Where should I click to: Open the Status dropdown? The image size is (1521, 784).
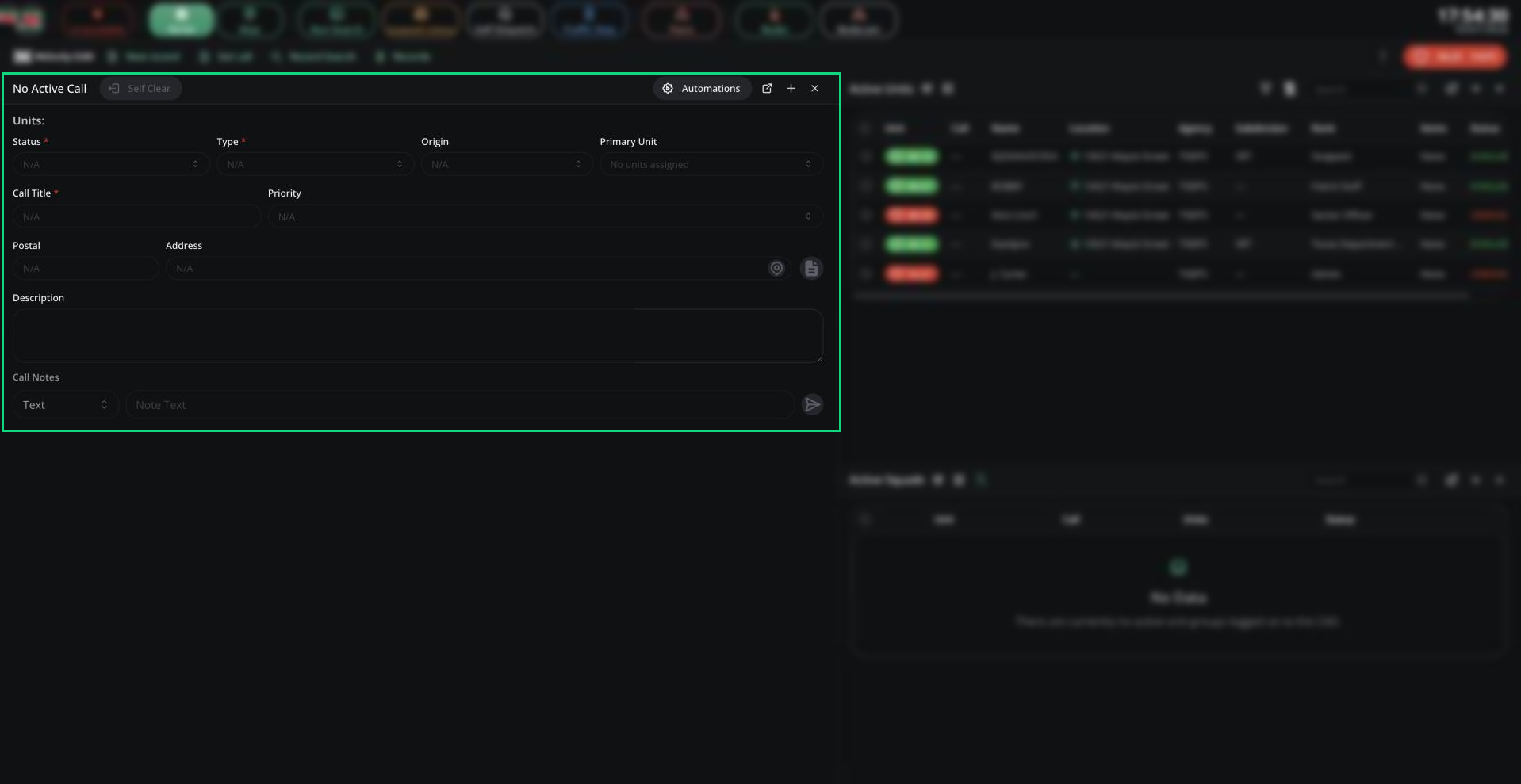(111, 164)
